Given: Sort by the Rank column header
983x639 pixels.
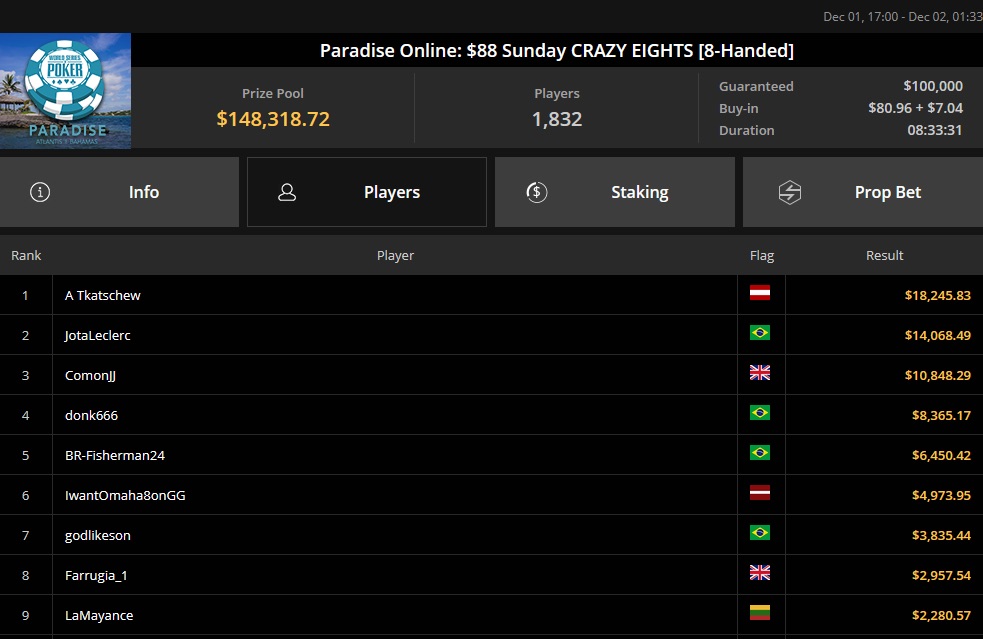Looking at the screenshot, I should (26, 256).
